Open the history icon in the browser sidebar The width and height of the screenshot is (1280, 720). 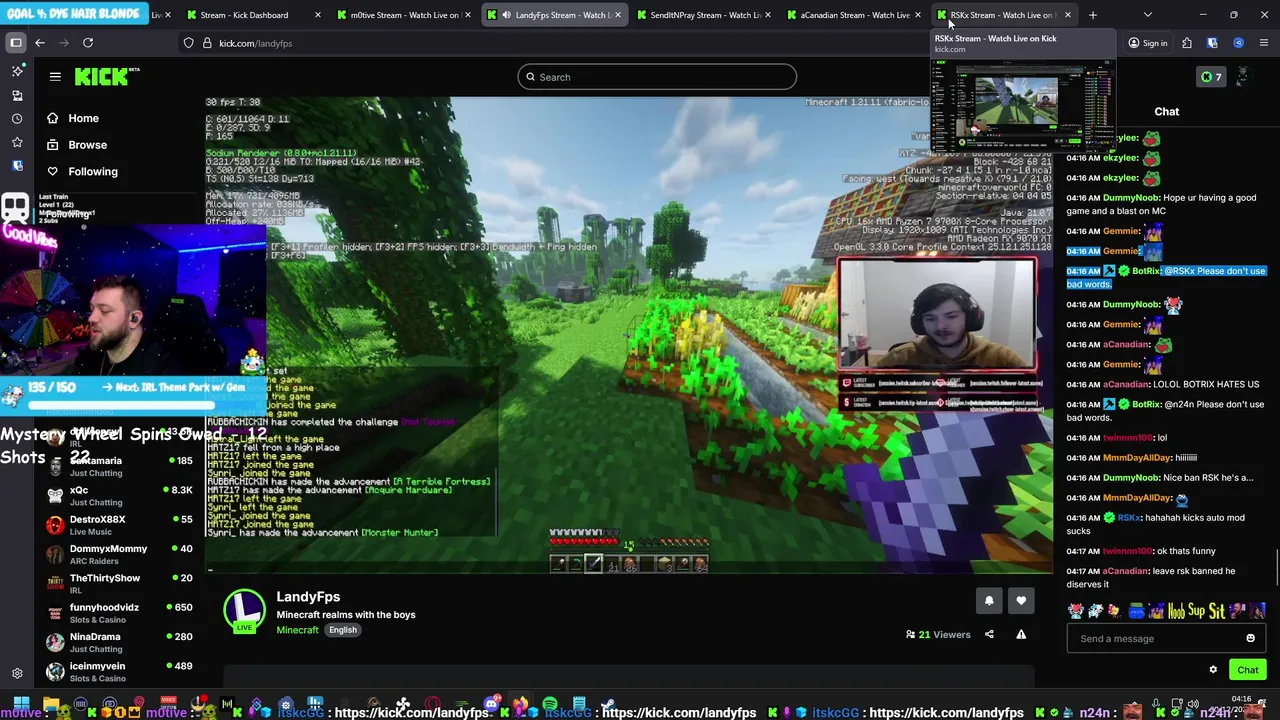(x=17, y=118)
